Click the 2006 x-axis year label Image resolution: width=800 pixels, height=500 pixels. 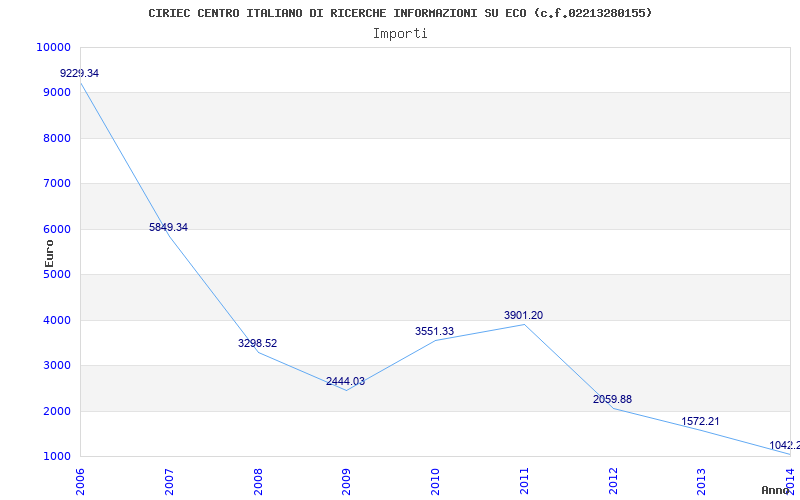point(80,482)
